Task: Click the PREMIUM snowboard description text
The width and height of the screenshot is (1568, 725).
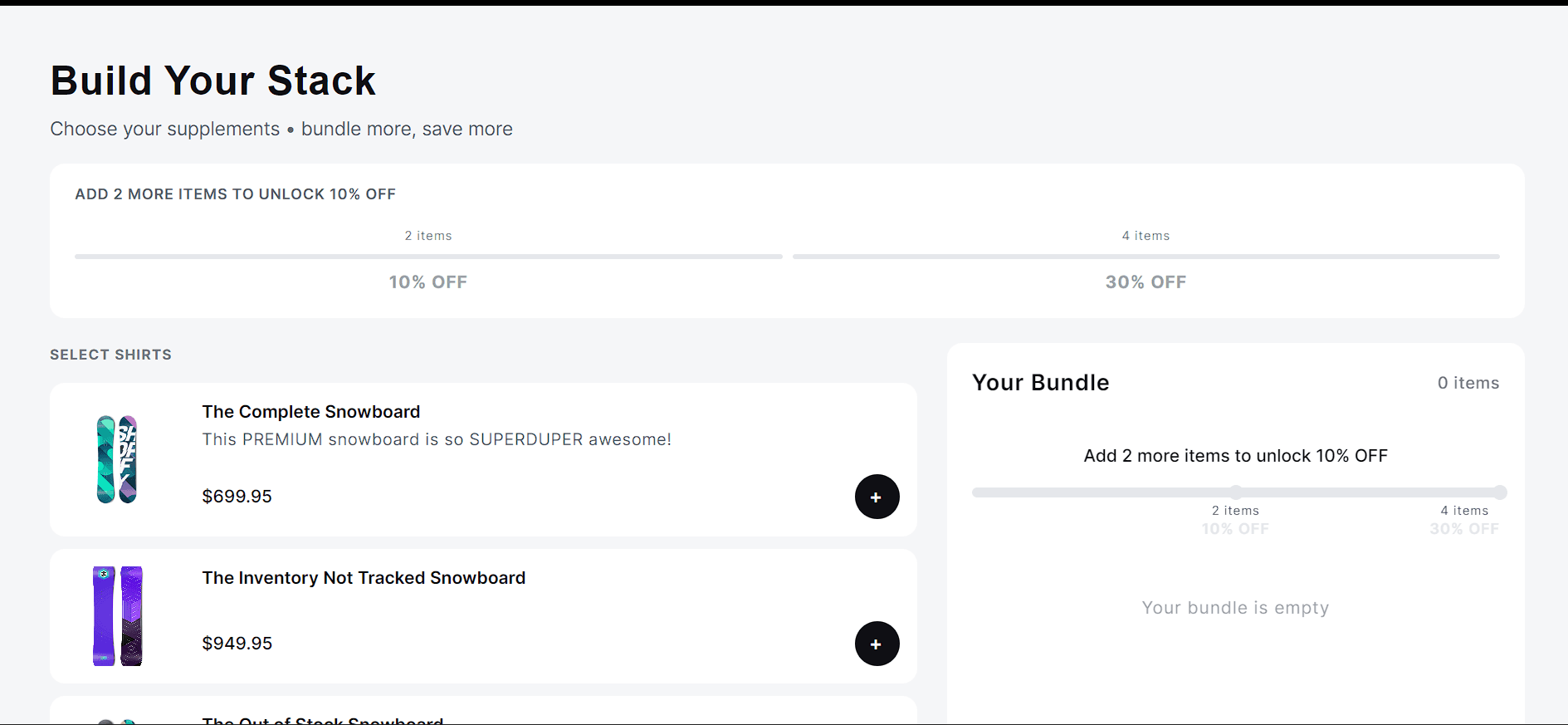Action: click(x=437, y=439)
